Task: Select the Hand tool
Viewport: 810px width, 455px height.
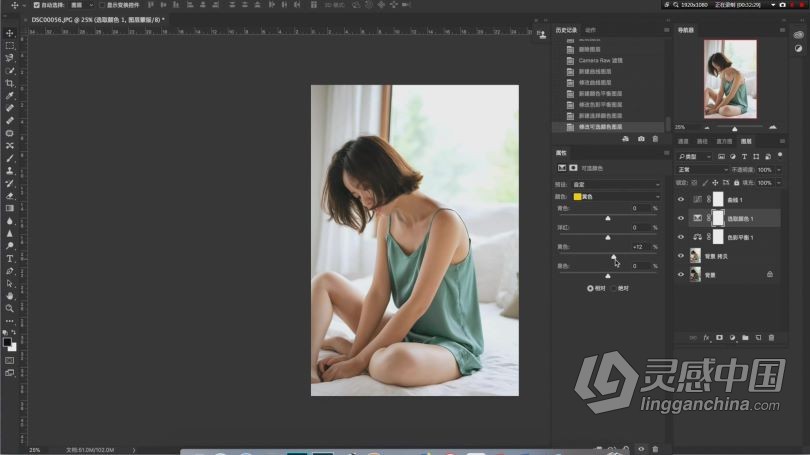Action: [10, 296]
